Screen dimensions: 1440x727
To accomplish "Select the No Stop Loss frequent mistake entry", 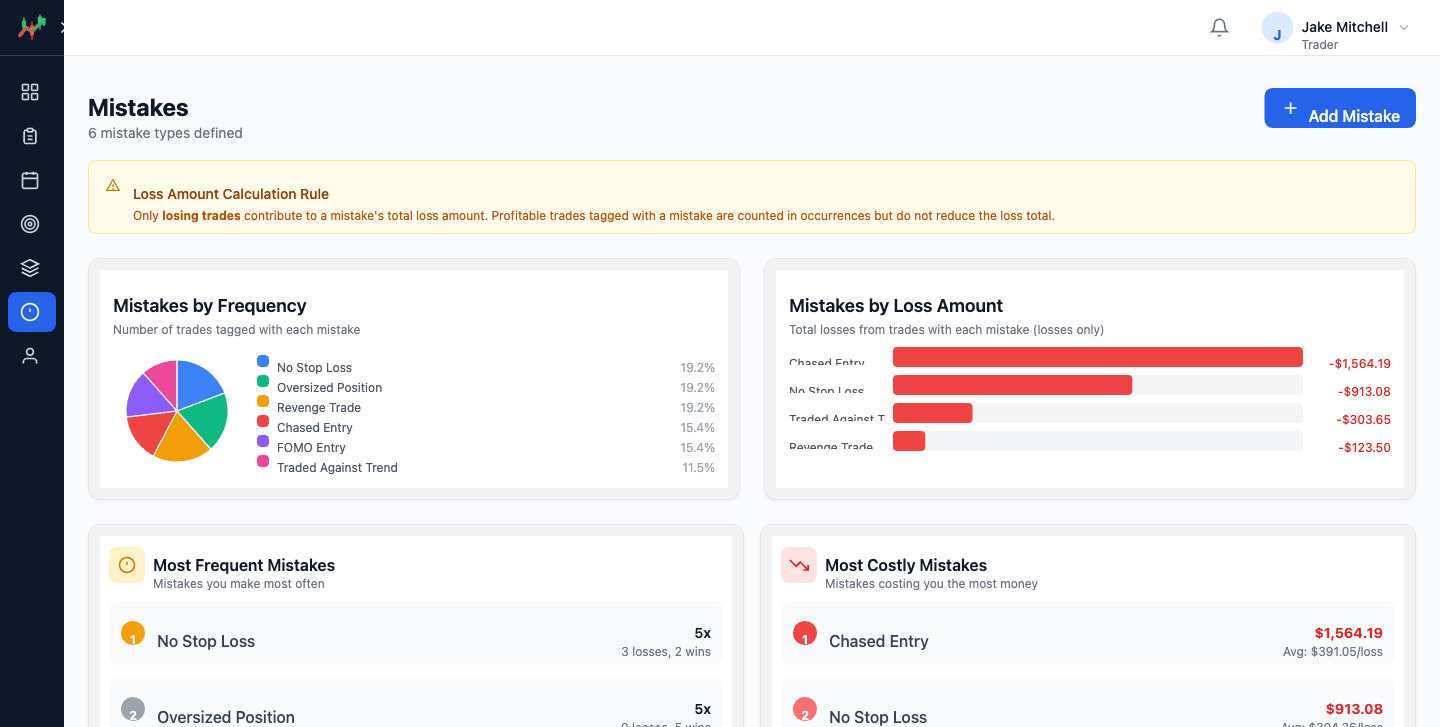I will point(415,640).
